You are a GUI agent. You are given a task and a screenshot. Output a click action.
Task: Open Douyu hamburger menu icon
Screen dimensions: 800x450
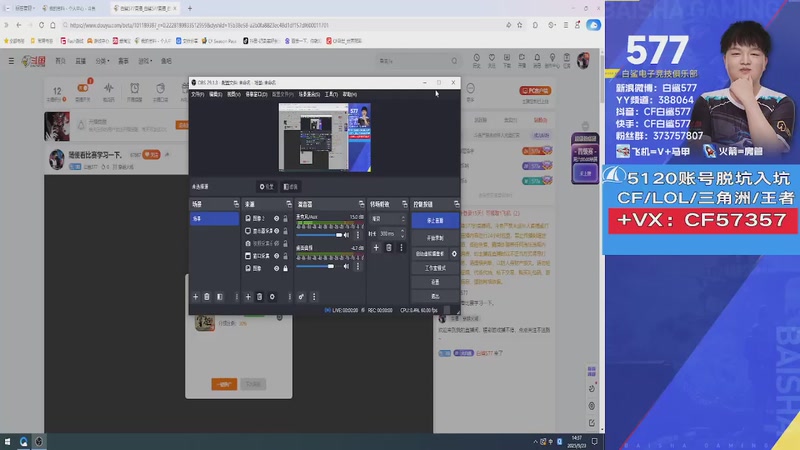click(x=11, y=61)
